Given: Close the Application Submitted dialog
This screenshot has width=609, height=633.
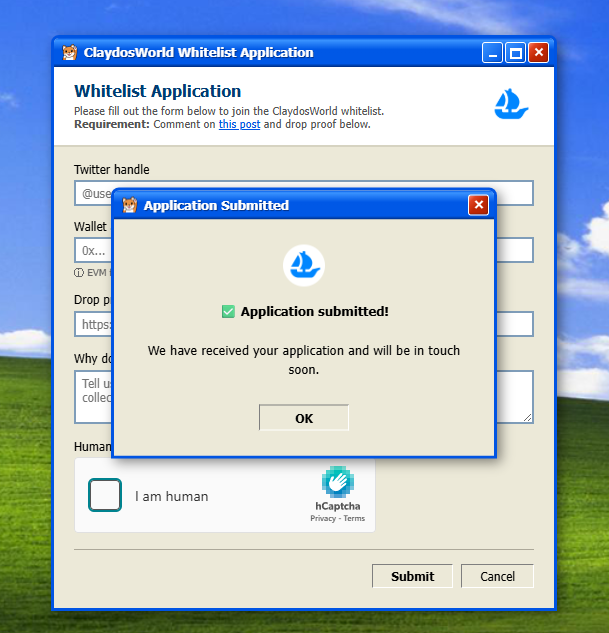Looking at the screenshot, I should (478, 205).
